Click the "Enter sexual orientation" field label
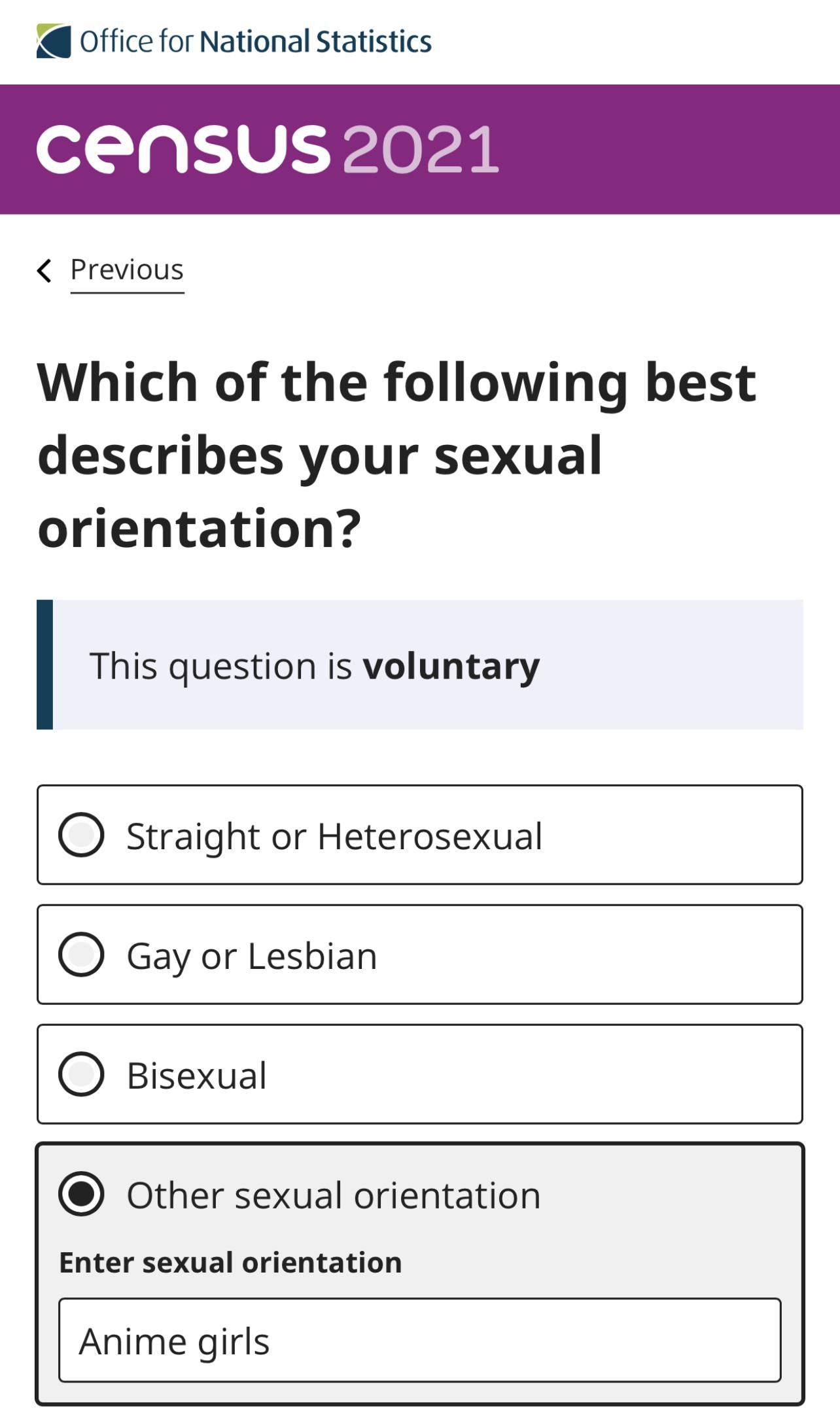 (x=230, y=1262)
